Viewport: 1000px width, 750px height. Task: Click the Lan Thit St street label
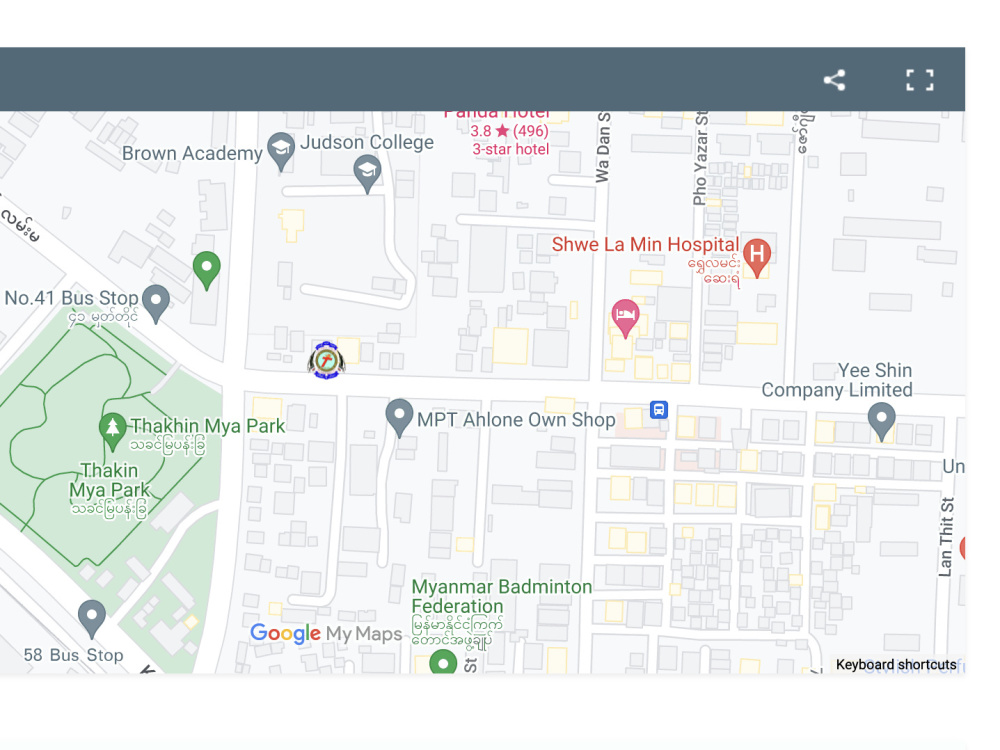pos(946,537)
